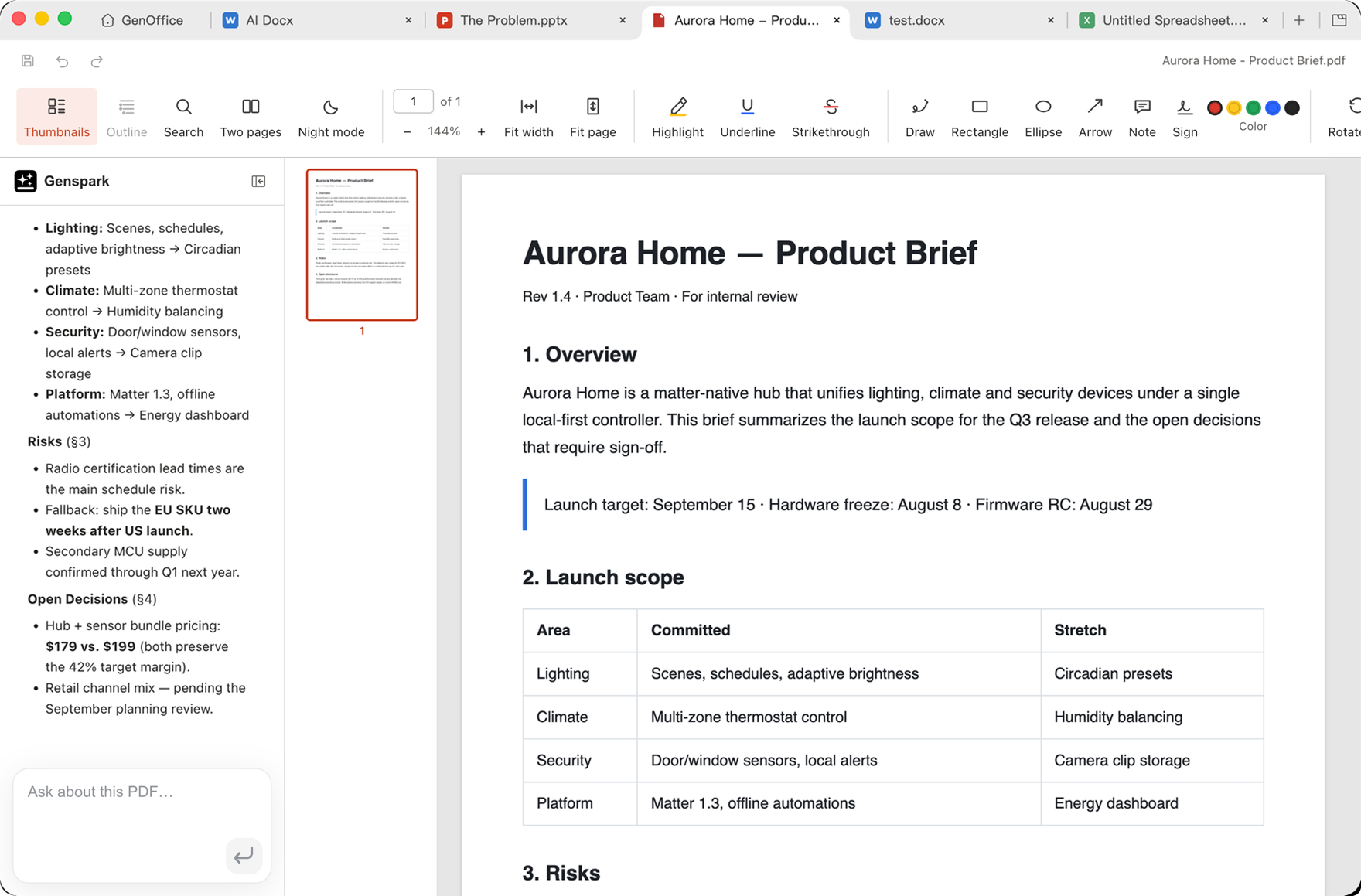Undo the last action
1361x896 pixels.
(63, 61)
